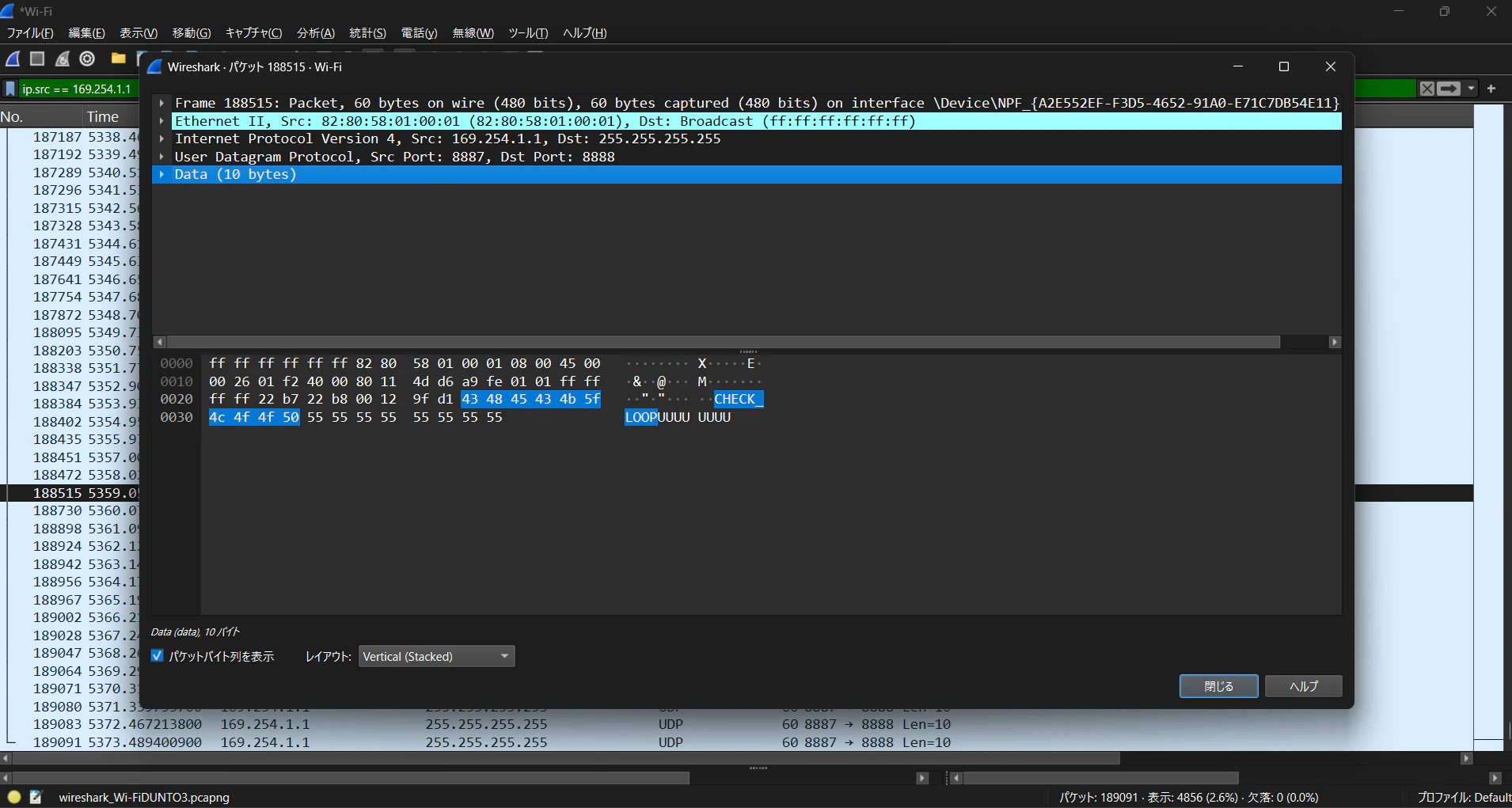Screen dimensions: 1512x808
Task: Open the Vertical (Stacked) layout dropdown
Action: click(x=437, y=657)
